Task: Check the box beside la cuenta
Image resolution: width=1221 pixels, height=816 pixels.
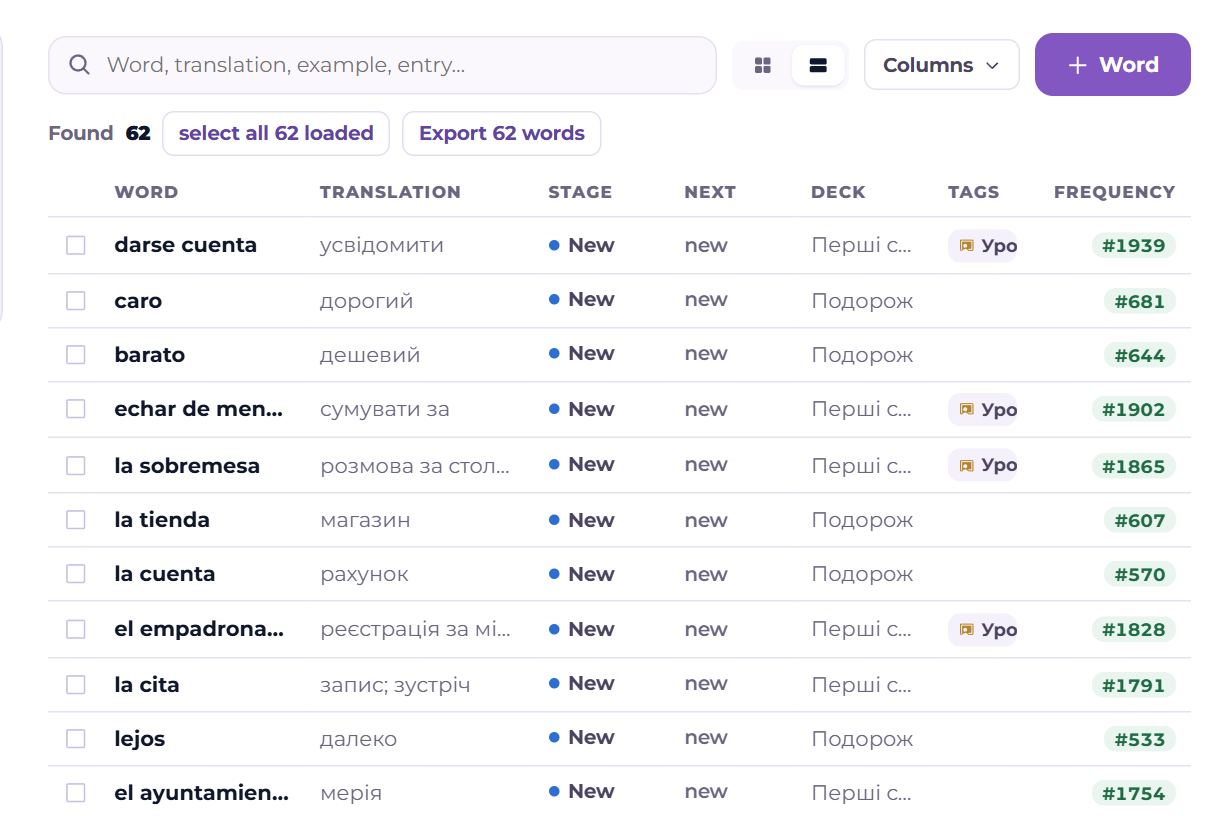Action: 76,574
